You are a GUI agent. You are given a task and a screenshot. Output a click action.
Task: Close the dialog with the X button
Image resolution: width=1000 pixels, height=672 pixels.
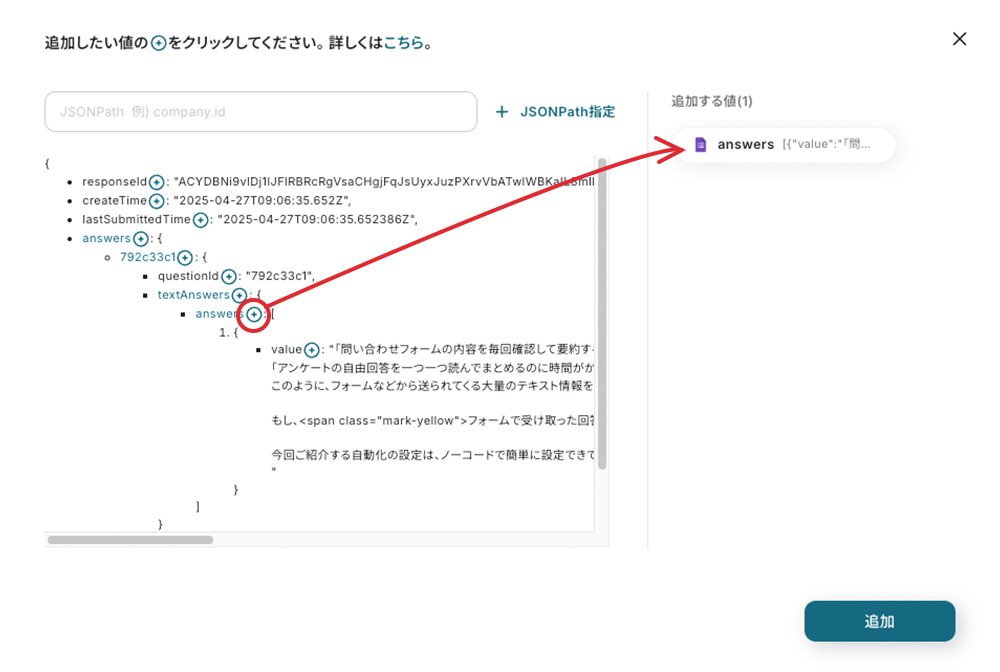tap(959, 39)
